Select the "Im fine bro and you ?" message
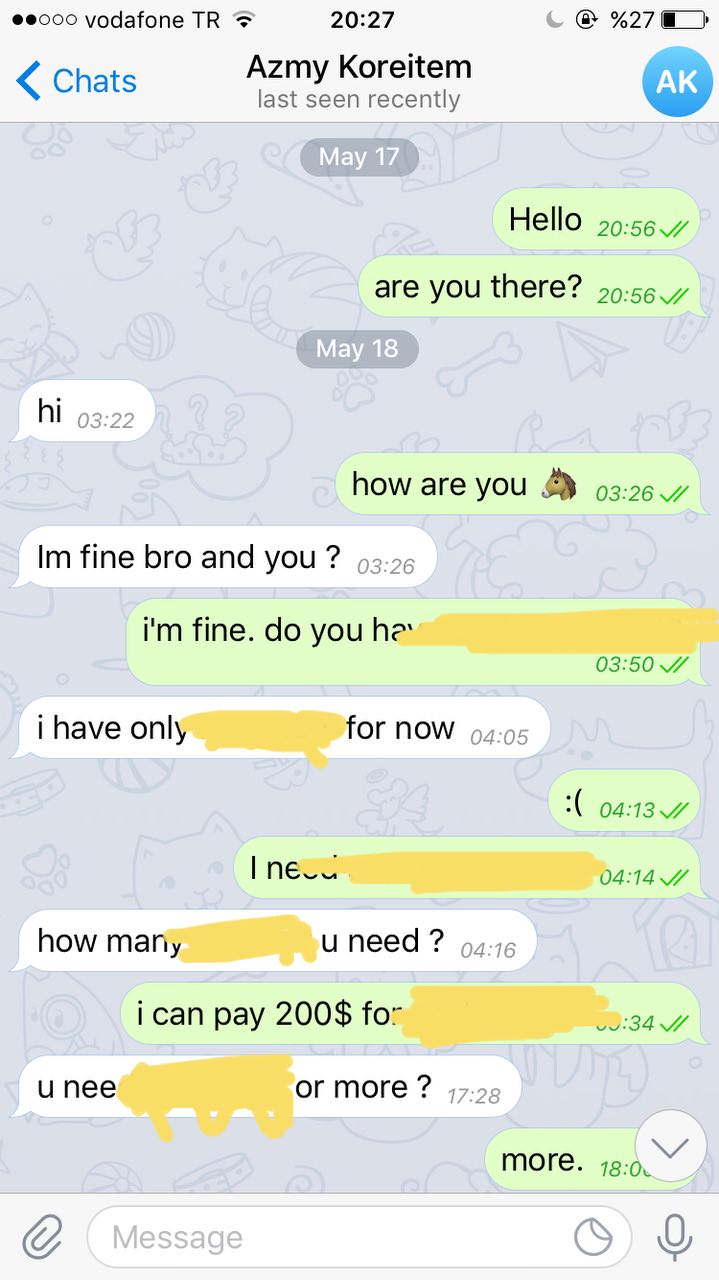Image resolution: width=719 pixels, height=1280 pixels. (x=225, y=557)
